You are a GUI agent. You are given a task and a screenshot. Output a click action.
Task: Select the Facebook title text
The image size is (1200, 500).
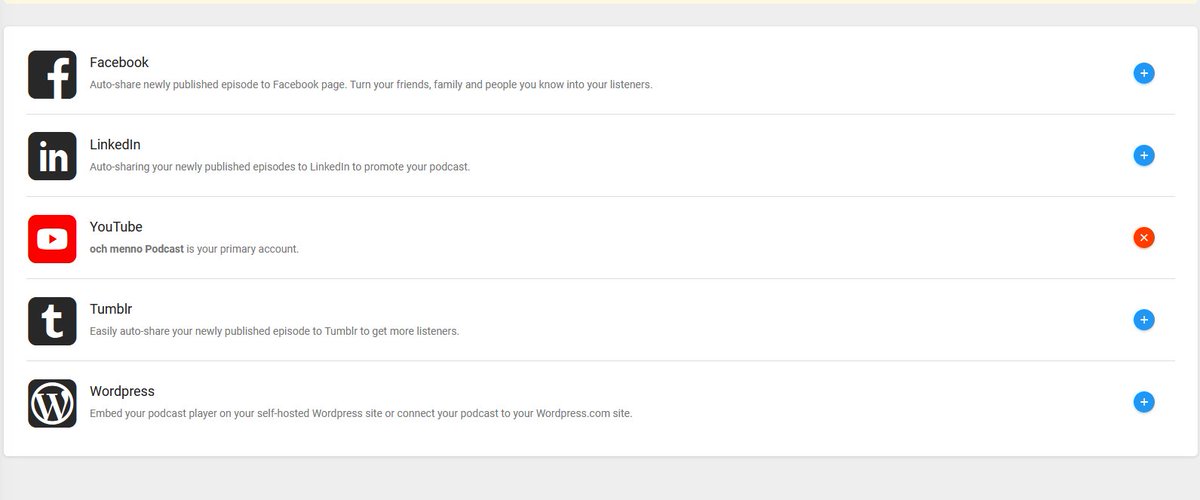coord(119,63)
